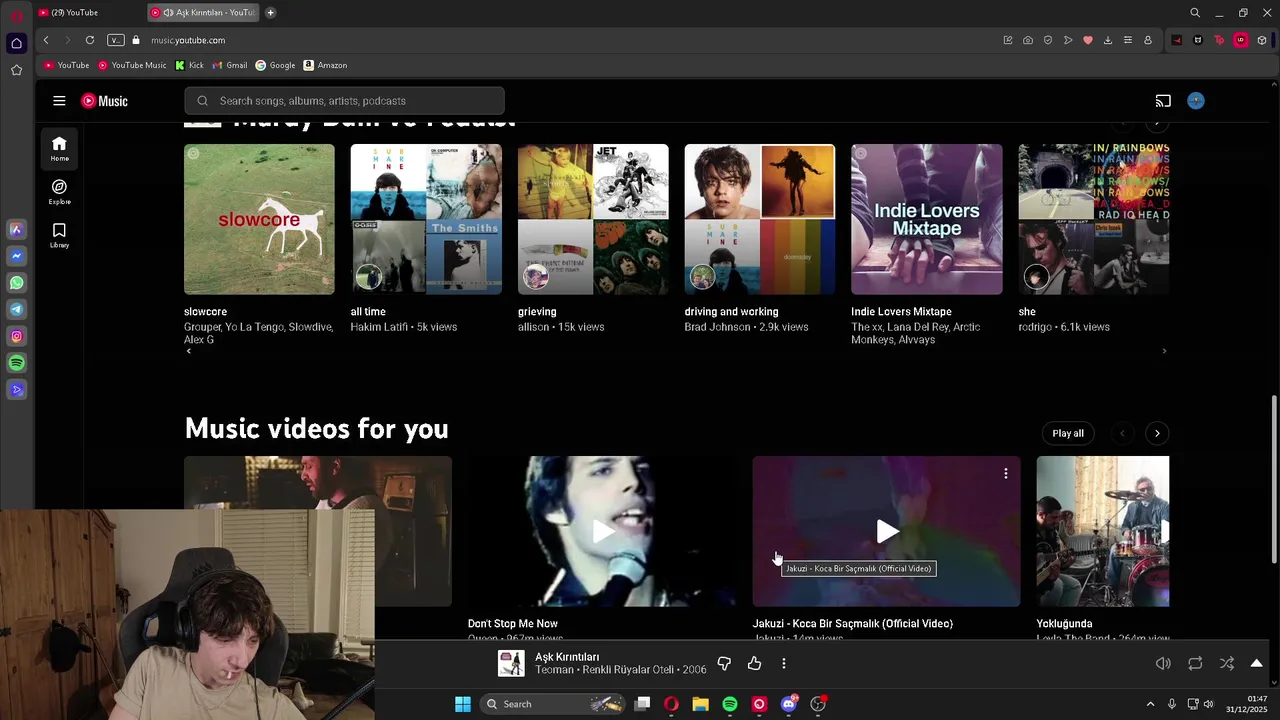
Task: Open the YouTube Music bookmark
Action: pyautogui.click(x=132, y=65)
